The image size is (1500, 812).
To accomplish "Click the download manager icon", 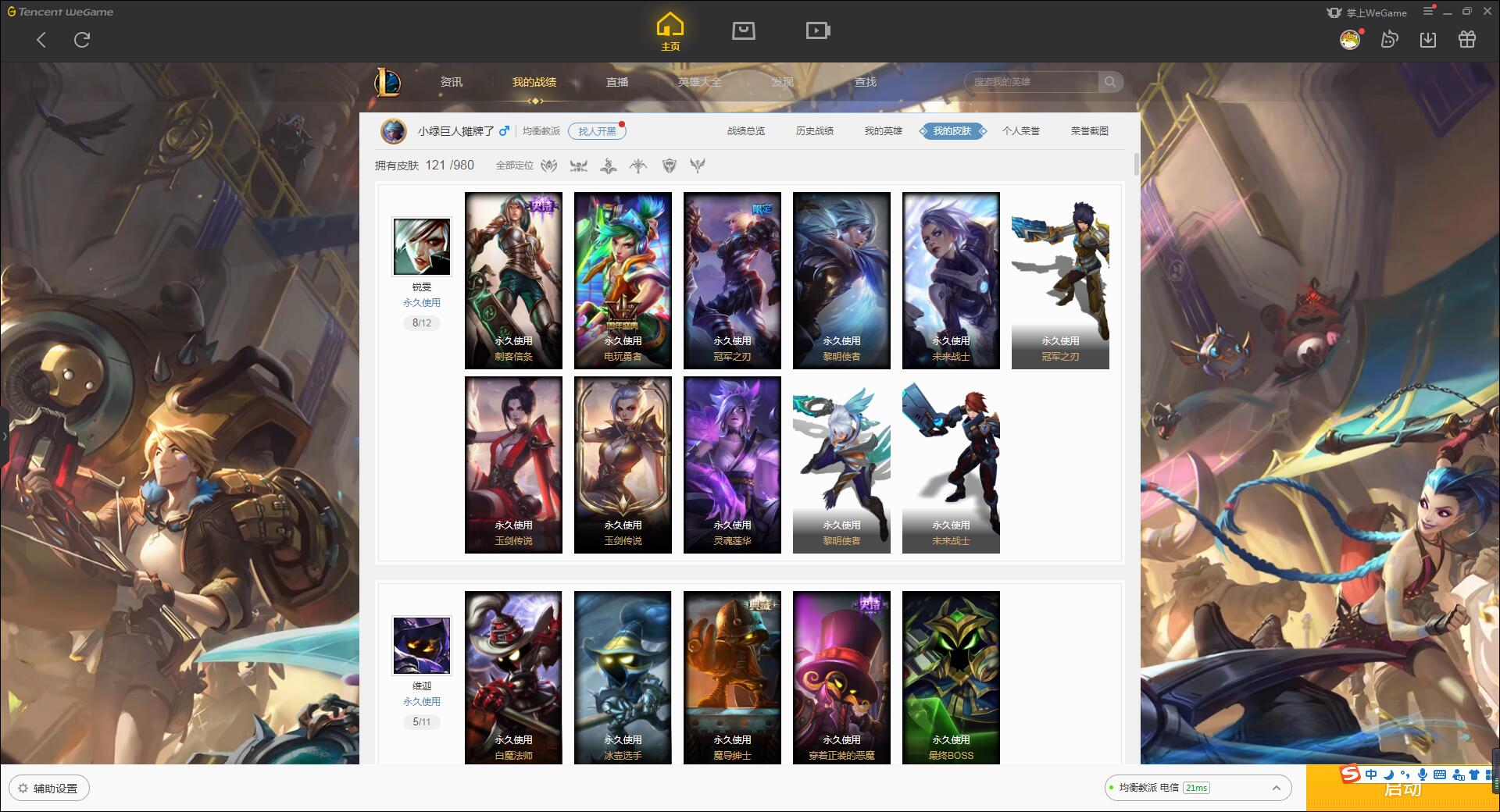I will (1428, 39).
